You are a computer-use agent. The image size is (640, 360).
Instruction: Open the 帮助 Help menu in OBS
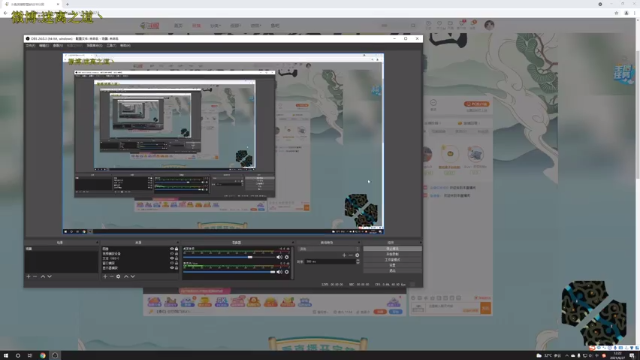[125, 46]
